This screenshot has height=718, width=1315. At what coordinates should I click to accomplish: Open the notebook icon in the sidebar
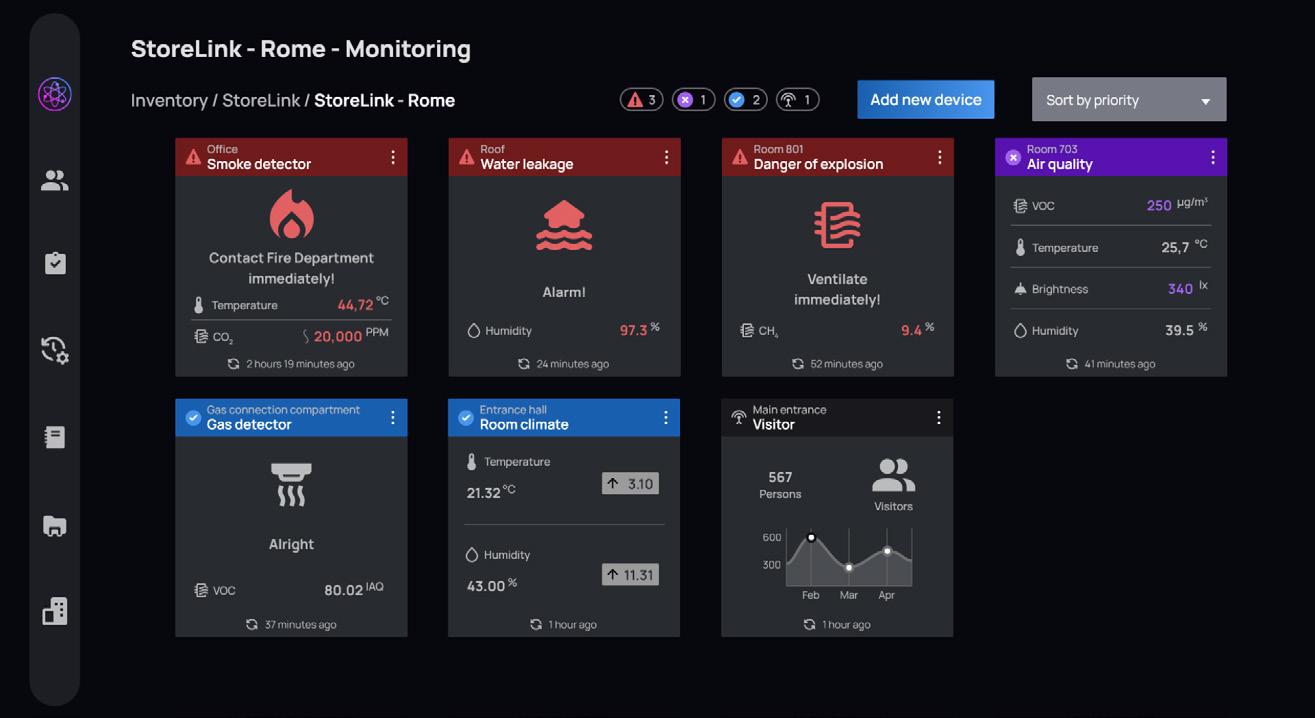[55, 437]
